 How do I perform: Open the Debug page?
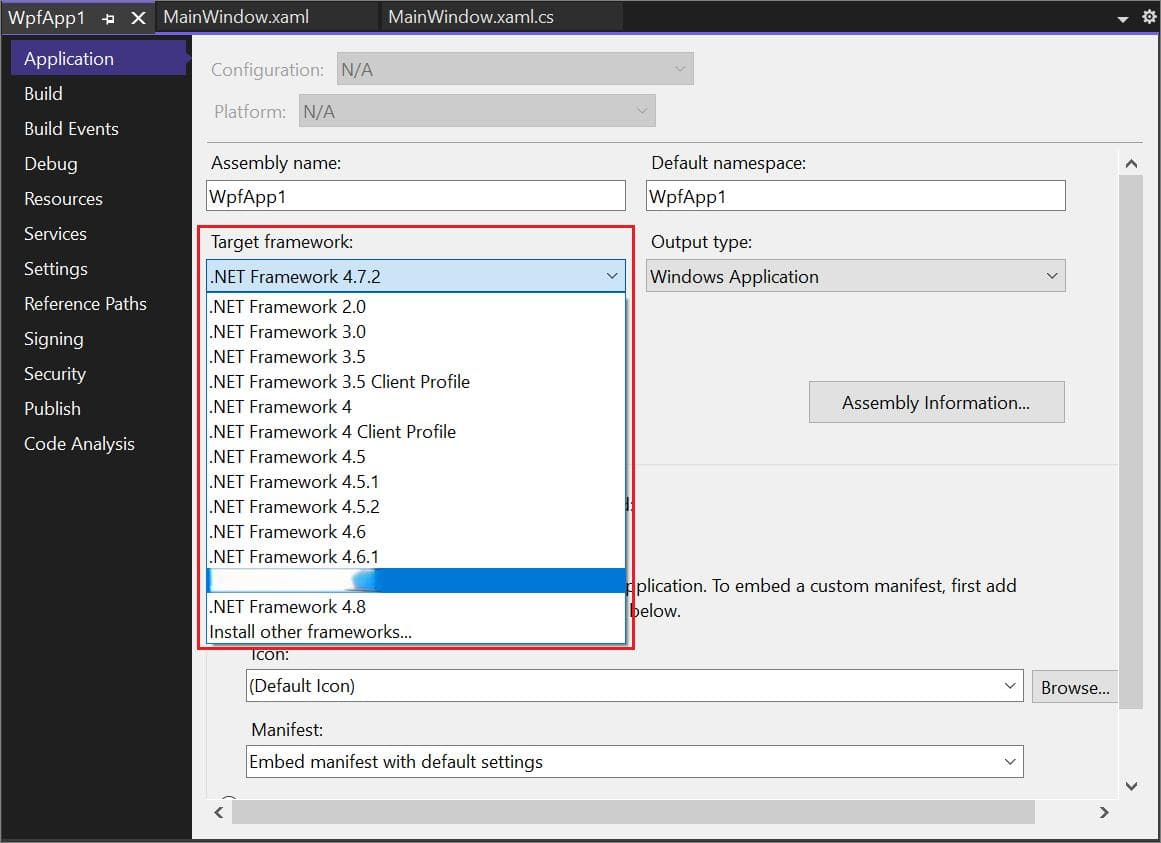point(50,164)
